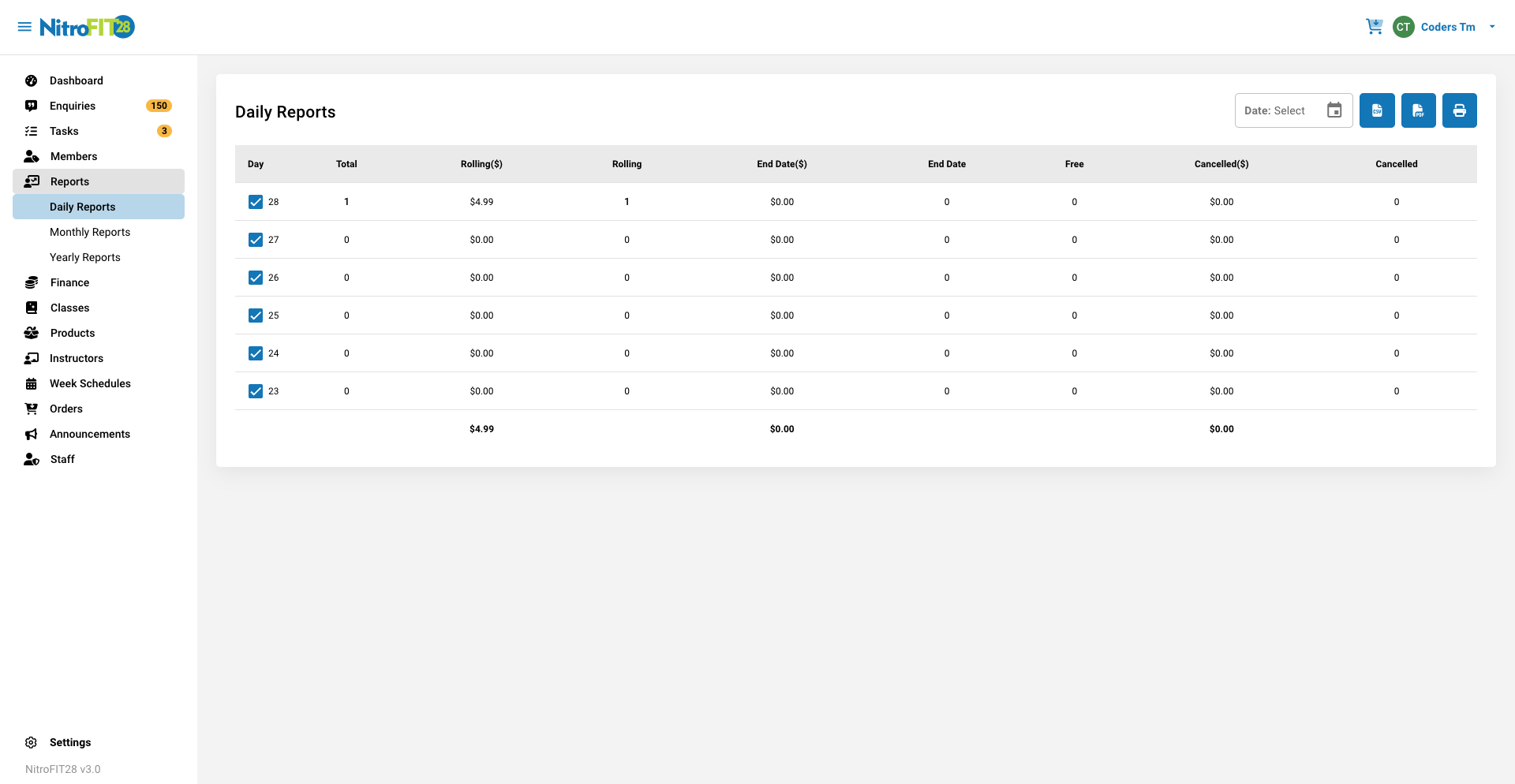Click the Date Select input field

tap(1278, 110)
